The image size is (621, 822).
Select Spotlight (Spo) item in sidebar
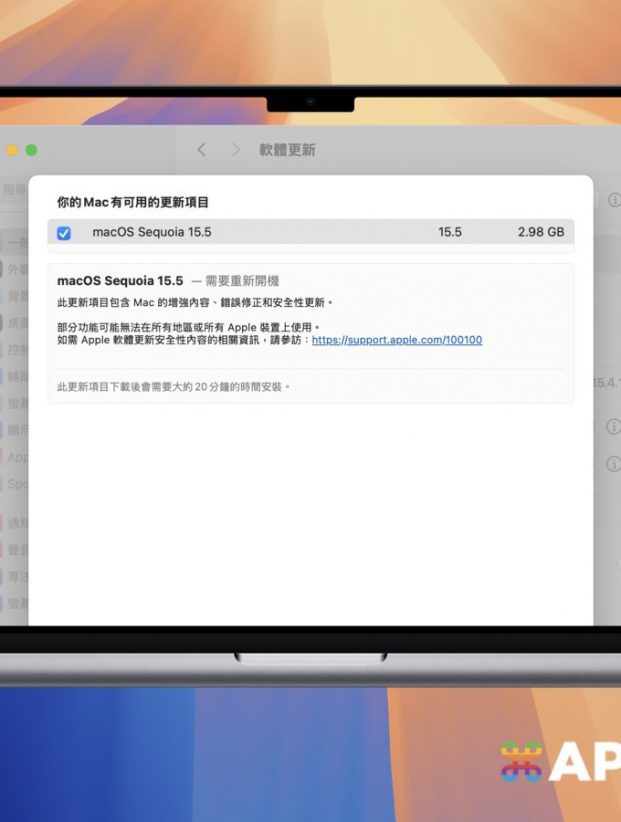[16, 483]
